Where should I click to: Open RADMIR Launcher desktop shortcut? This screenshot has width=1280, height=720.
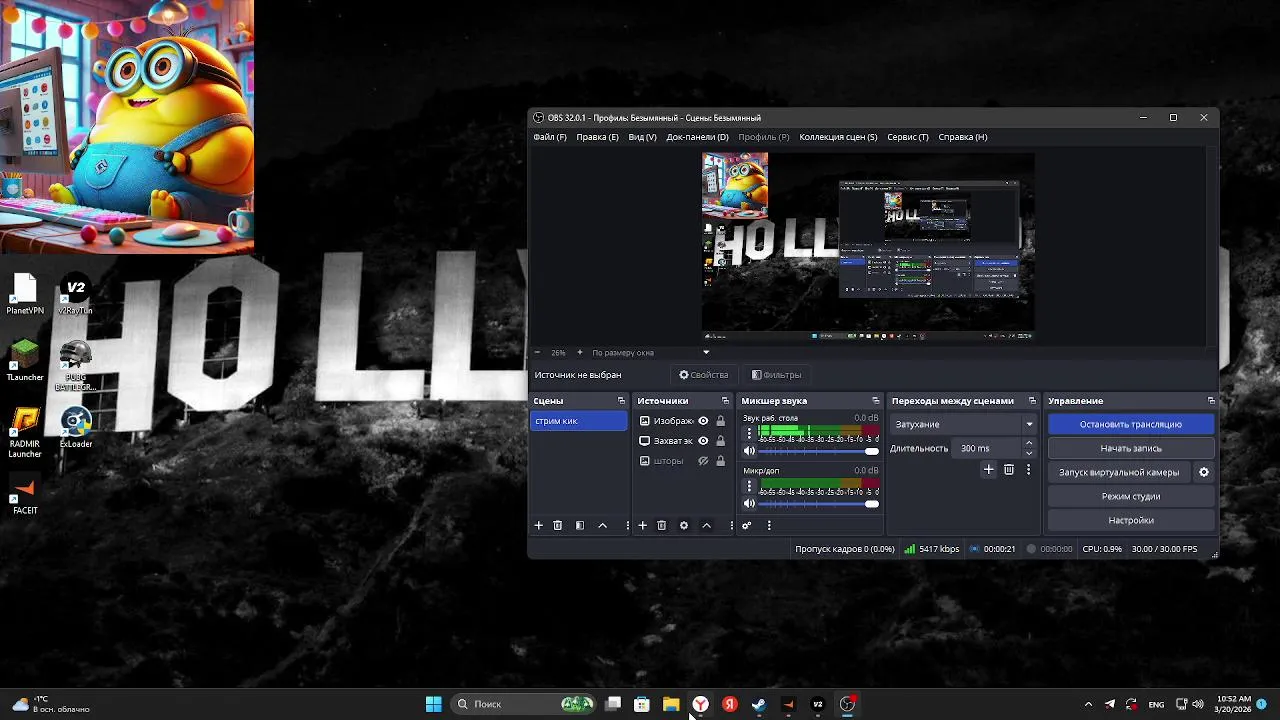coord(25,433)
